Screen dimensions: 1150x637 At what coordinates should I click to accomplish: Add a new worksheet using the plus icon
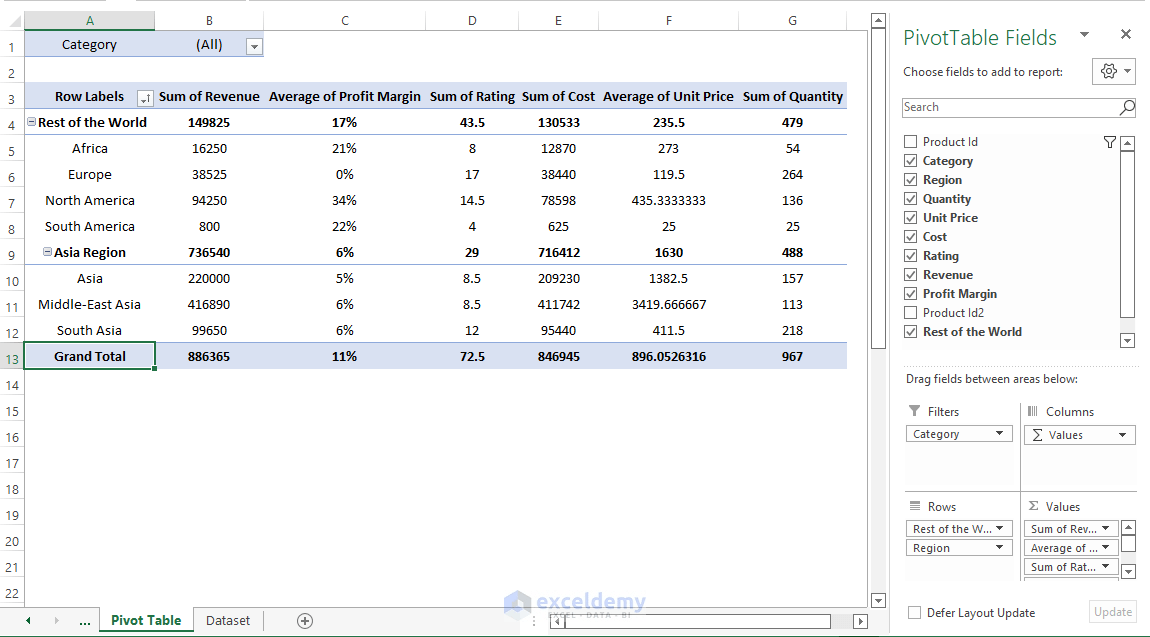[303, 620]
